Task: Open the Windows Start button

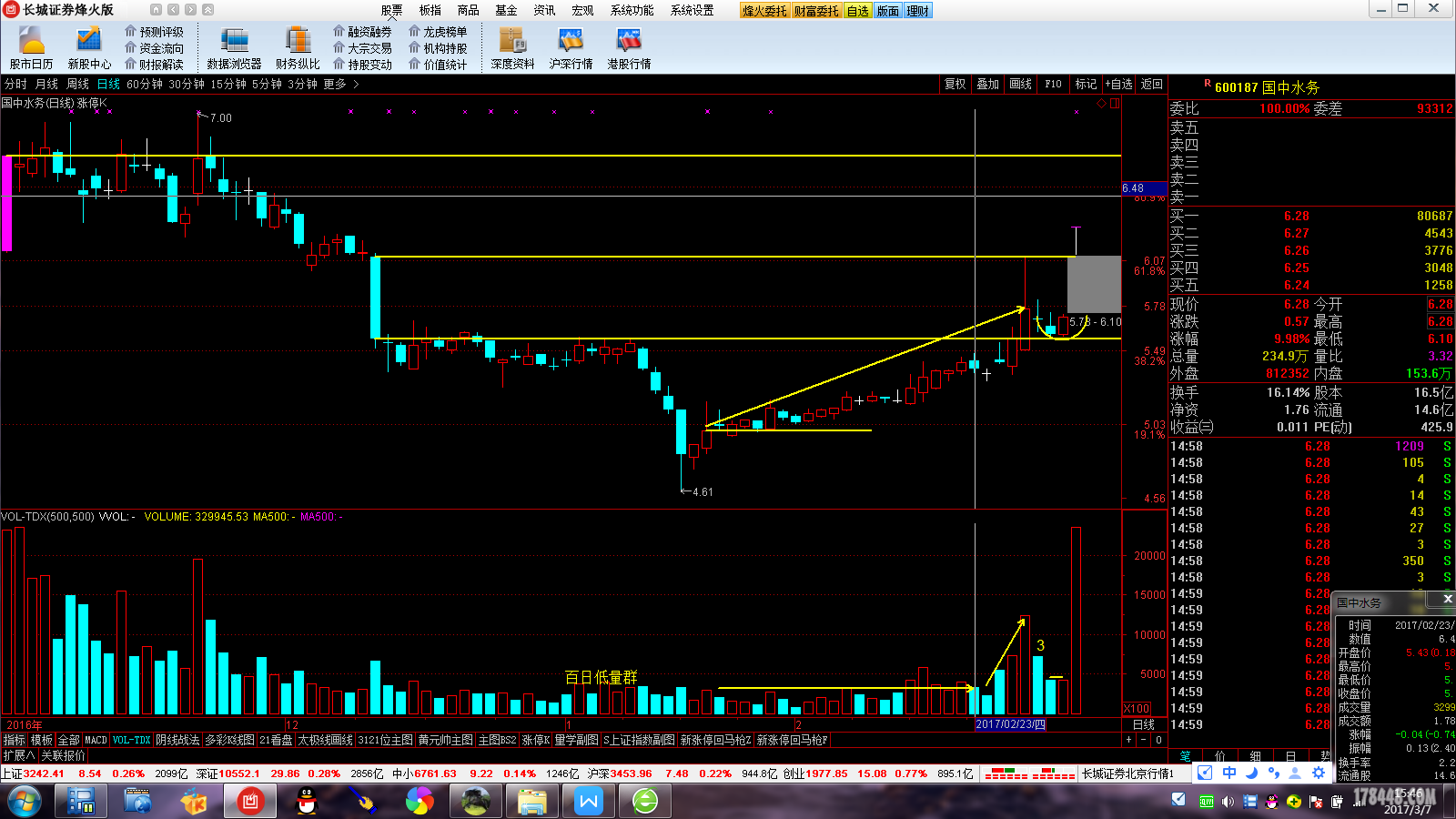Action: [24, 802]
